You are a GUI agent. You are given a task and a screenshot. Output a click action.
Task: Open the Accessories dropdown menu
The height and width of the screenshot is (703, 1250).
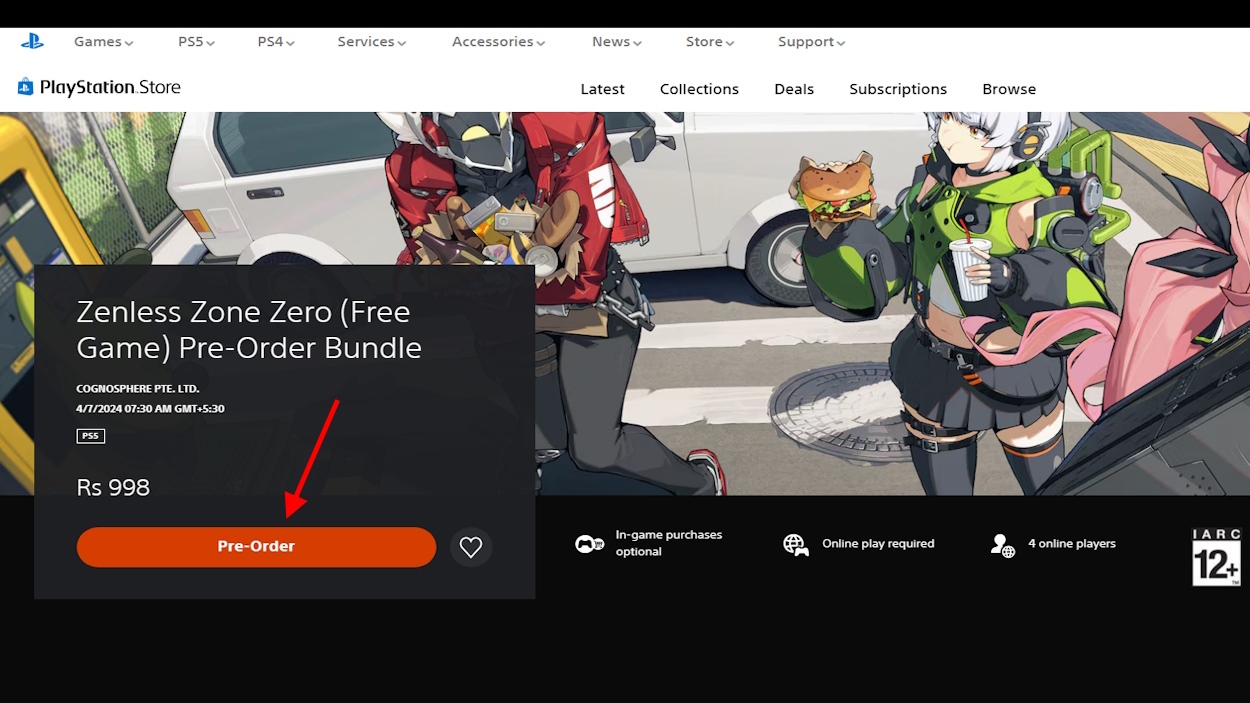(x=498, y=41)
